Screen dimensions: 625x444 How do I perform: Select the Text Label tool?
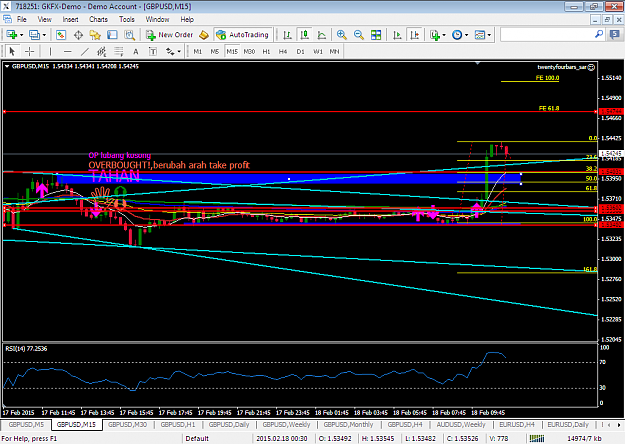tap(153, 51)
